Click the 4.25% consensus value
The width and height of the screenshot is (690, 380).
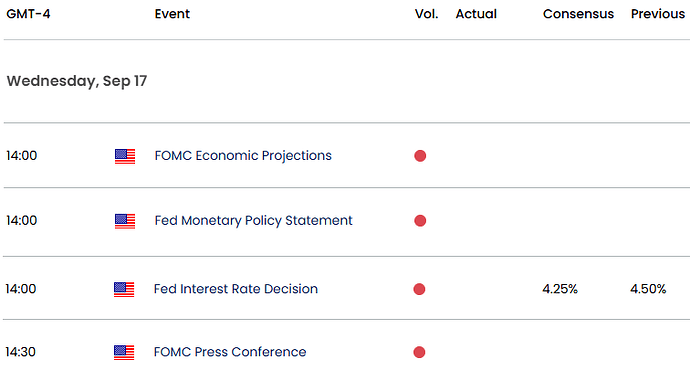pos(560,289)
